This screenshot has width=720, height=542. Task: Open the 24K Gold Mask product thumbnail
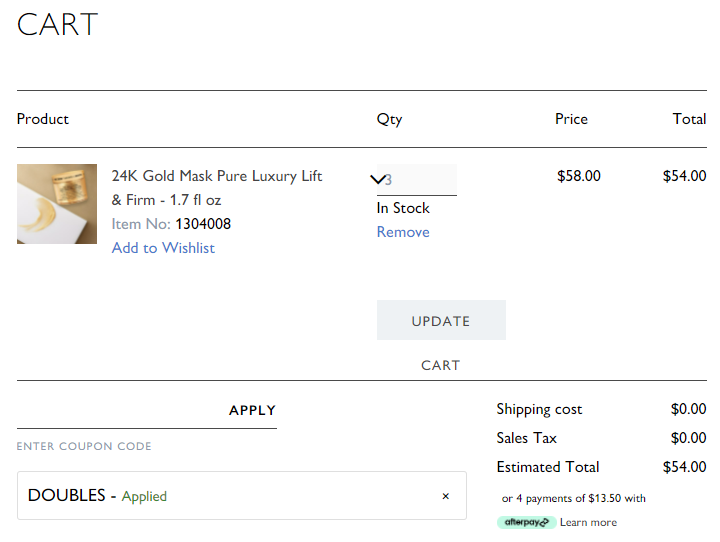coord(57,204)
